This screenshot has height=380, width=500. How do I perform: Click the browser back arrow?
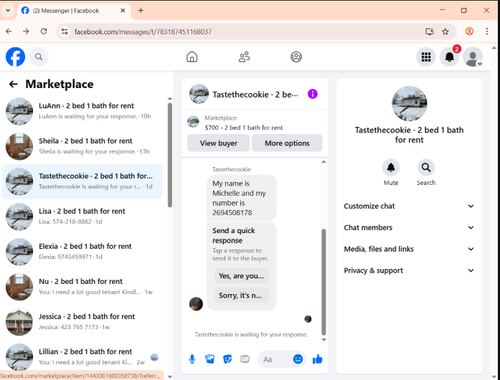(x=9, y=31)
